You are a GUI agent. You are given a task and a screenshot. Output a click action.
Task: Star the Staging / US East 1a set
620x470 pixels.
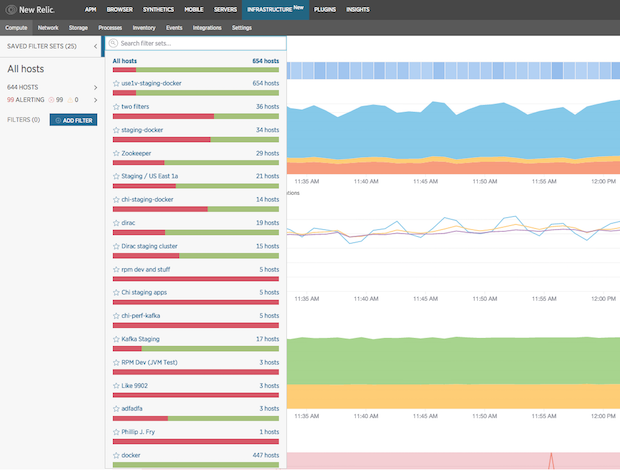[116, 176]
